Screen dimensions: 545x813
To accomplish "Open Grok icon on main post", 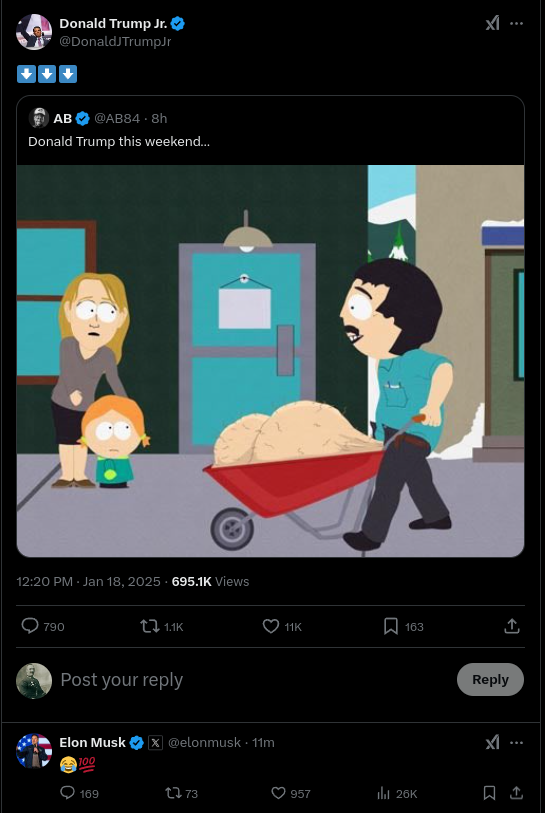I will pyautogui.click(x=493, y=23).
